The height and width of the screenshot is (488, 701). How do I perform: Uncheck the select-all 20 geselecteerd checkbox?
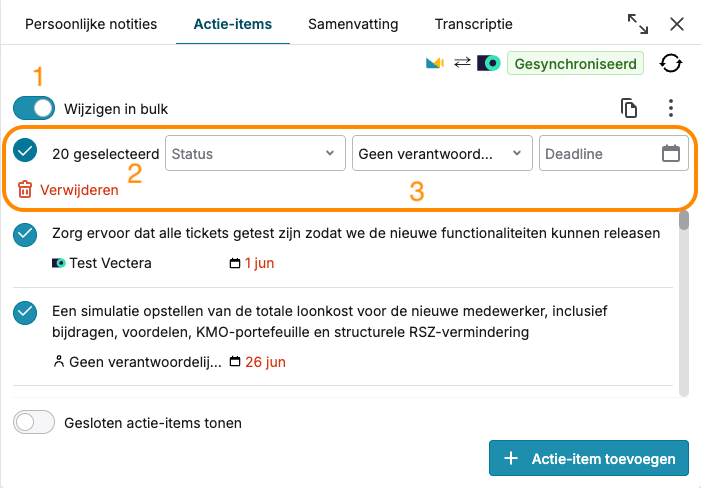25,150
